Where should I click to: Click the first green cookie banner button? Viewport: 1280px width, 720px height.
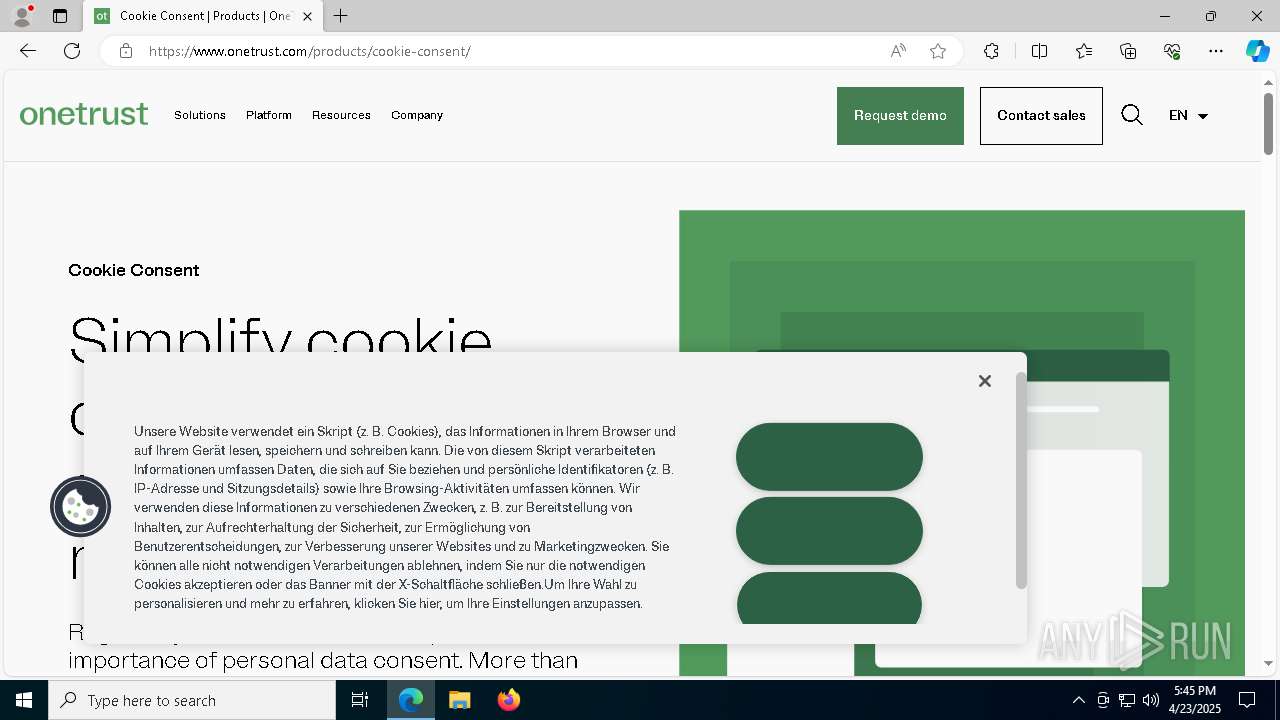pos(829,457)
